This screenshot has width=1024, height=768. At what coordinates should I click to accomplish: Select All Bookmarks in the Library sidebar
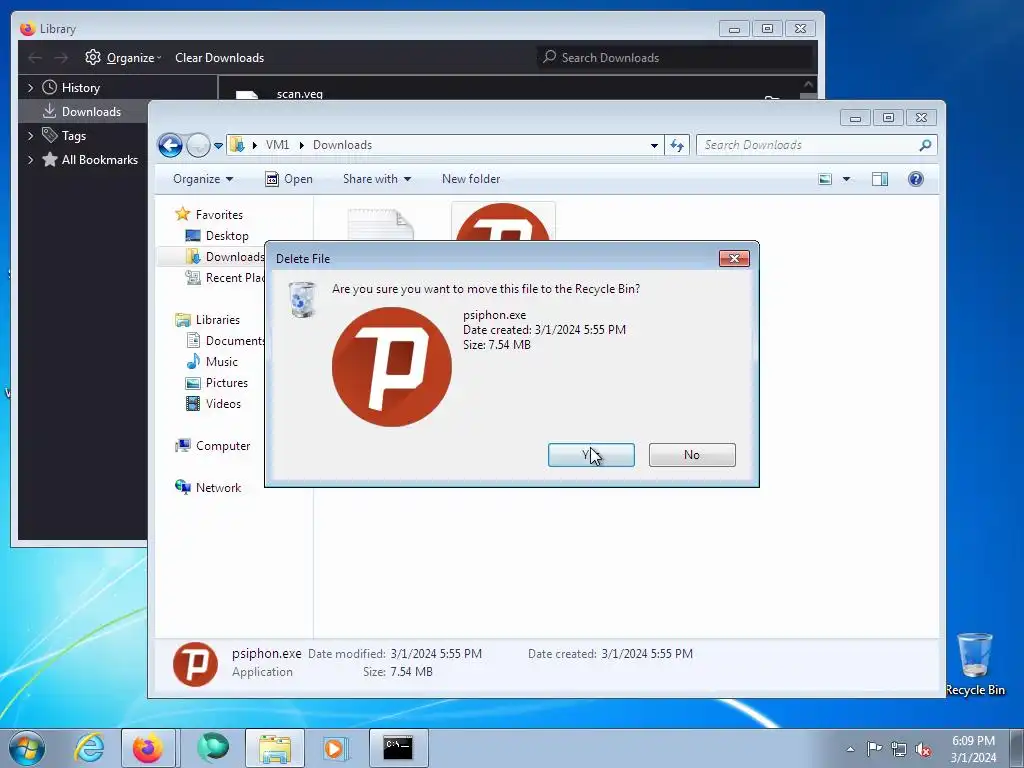[90, 160]
